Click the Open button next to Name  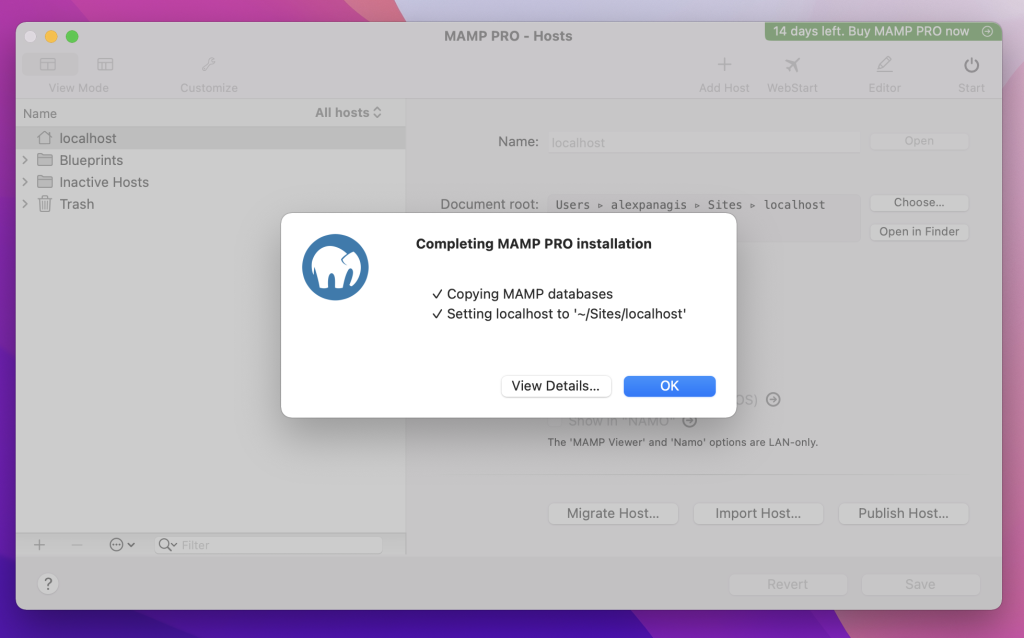tap(919, 141)
